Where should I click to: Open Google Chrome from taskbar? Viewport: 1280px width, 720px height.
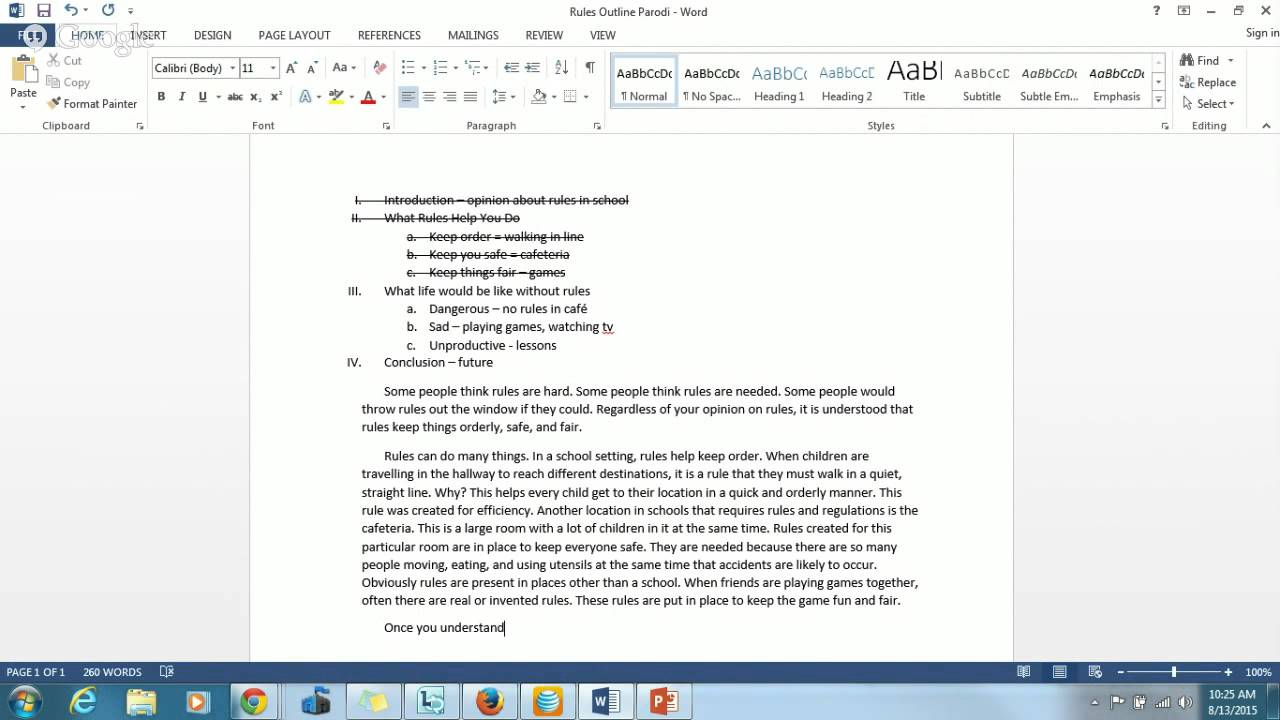[x=254, y=702]
